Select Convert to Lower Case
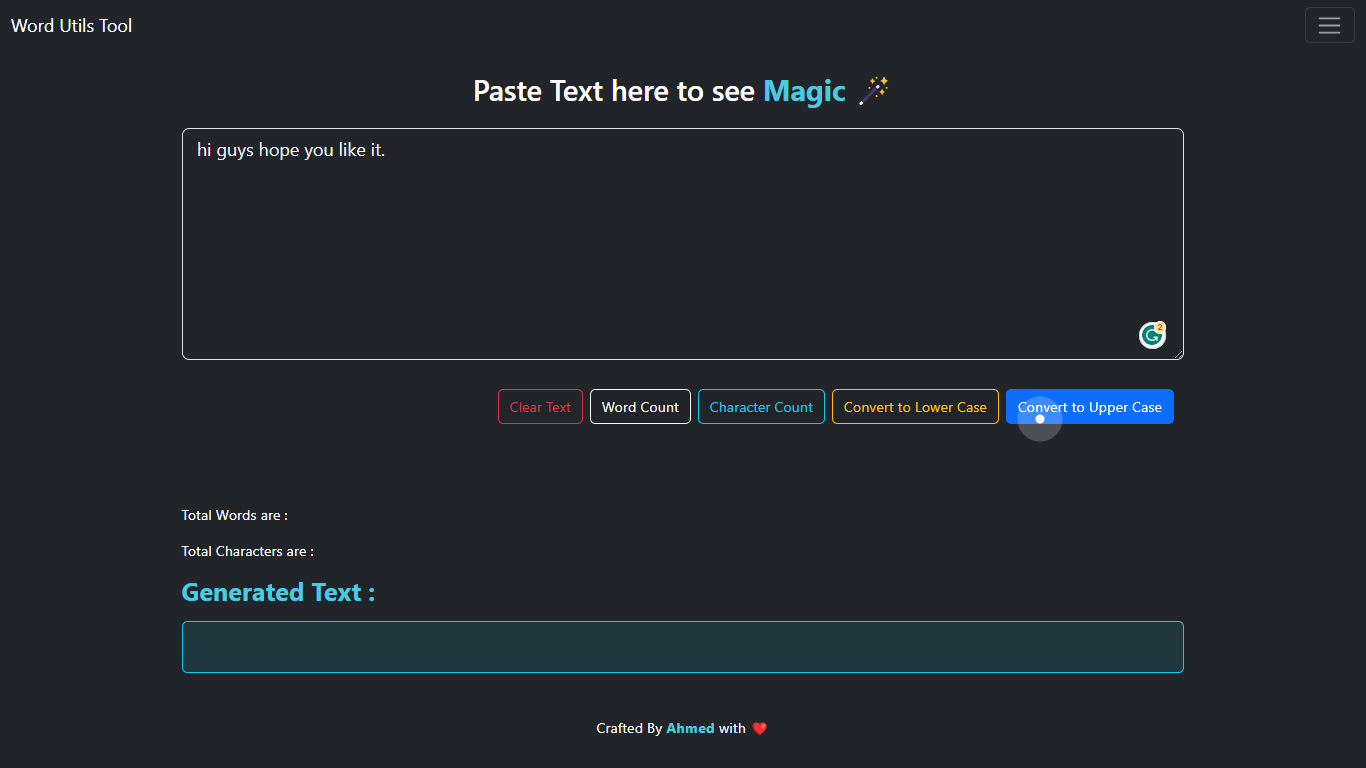Viewport: 1366px width, 768px height. coord(914,407)
